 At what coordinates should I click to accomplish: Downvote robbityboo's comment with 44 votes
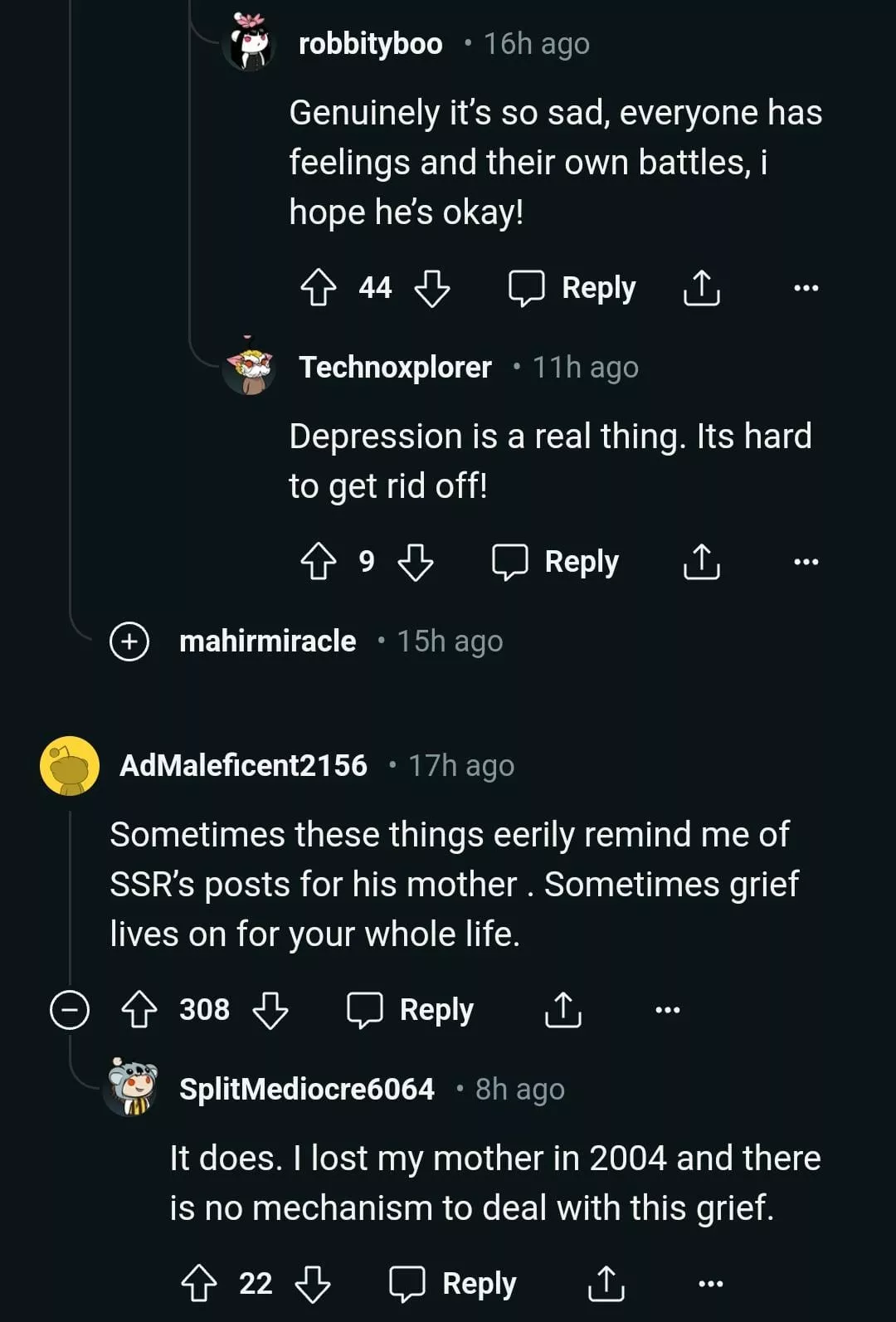click(x=431, y=288)
